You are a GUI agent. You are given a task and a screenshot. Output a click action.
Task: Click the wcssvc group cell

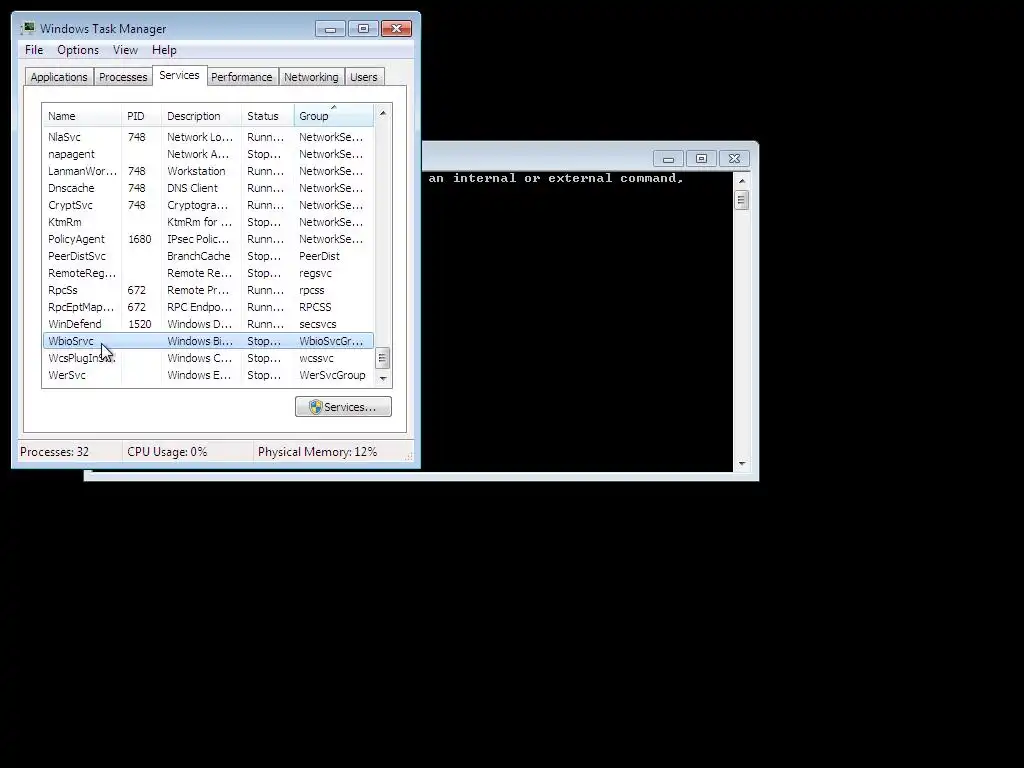click(317, 358)
